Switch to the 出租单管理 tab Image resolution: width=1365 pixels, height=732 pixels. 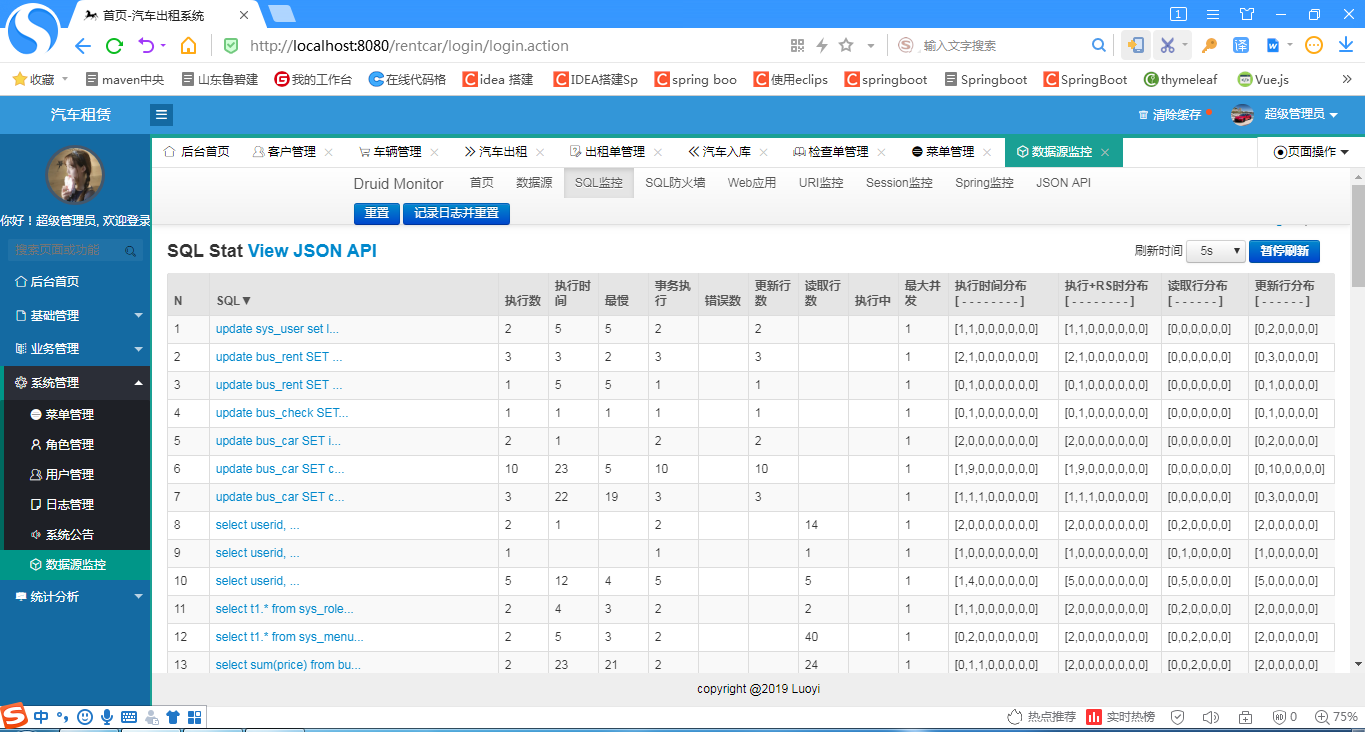pyautogui.click(x=607, y=152)
